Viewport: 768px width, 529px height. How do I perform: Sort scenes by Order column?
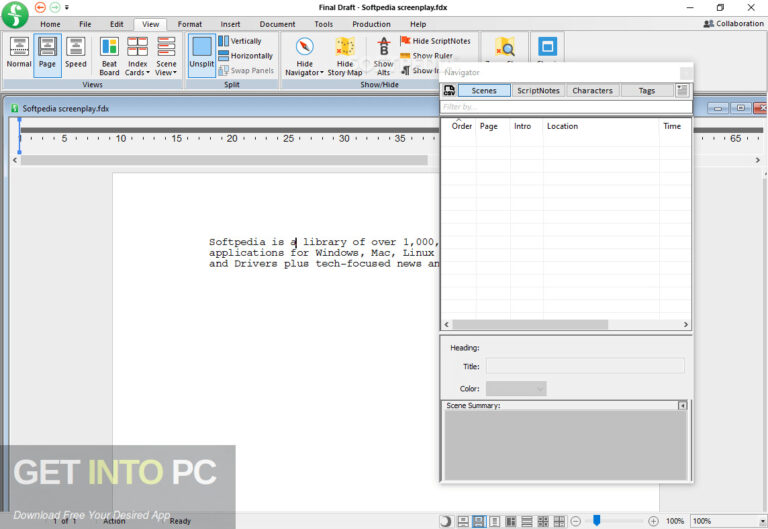coord(461,126)
